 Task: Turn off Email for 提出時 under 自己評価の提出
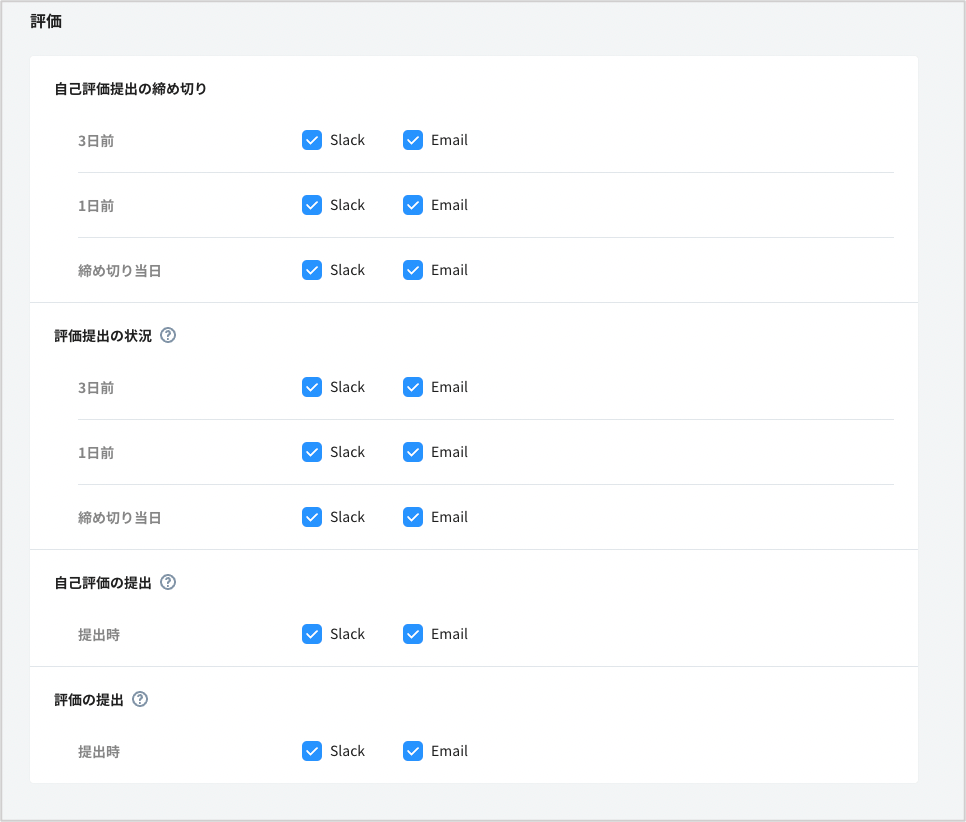[x=413, y=634]
